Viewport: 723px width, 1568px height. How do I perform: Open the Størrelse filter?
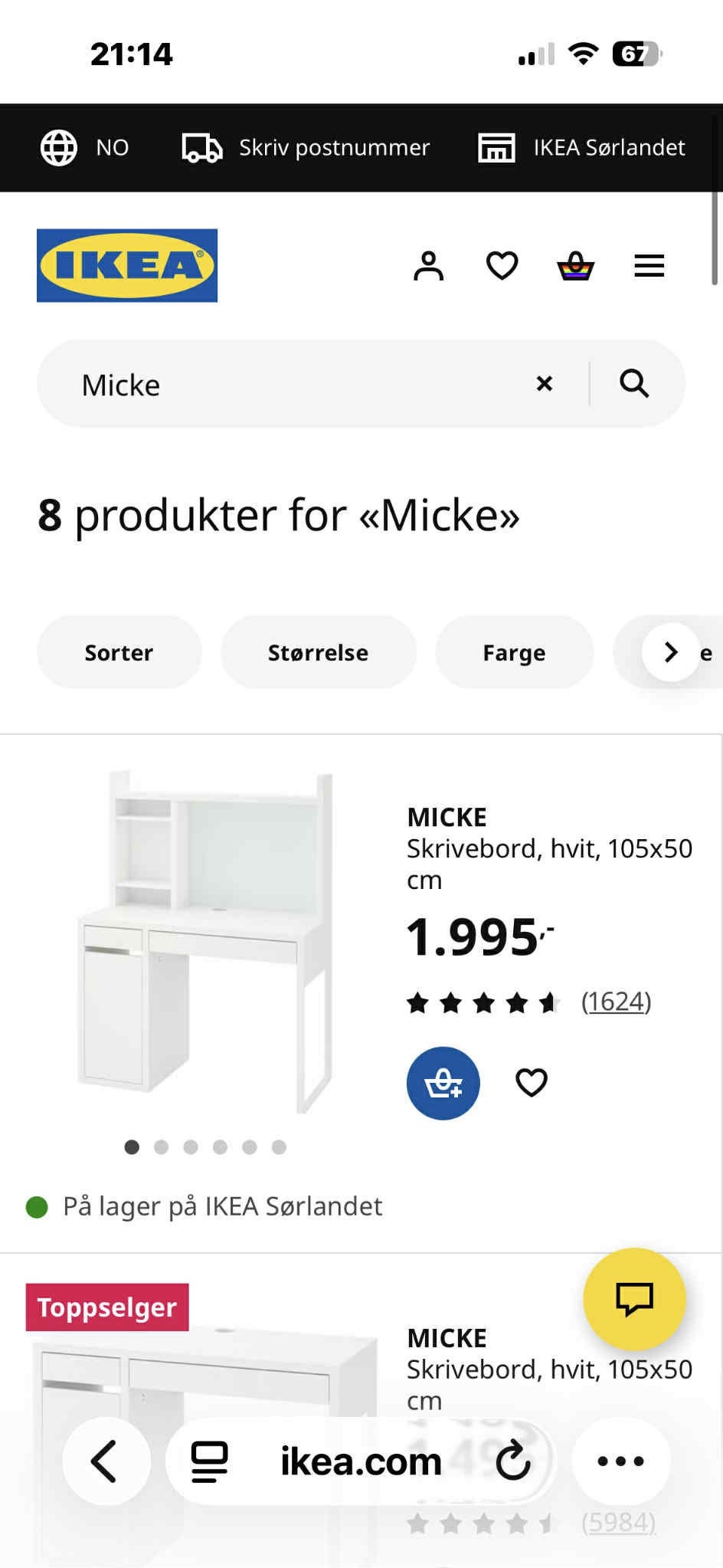[318, 652]
